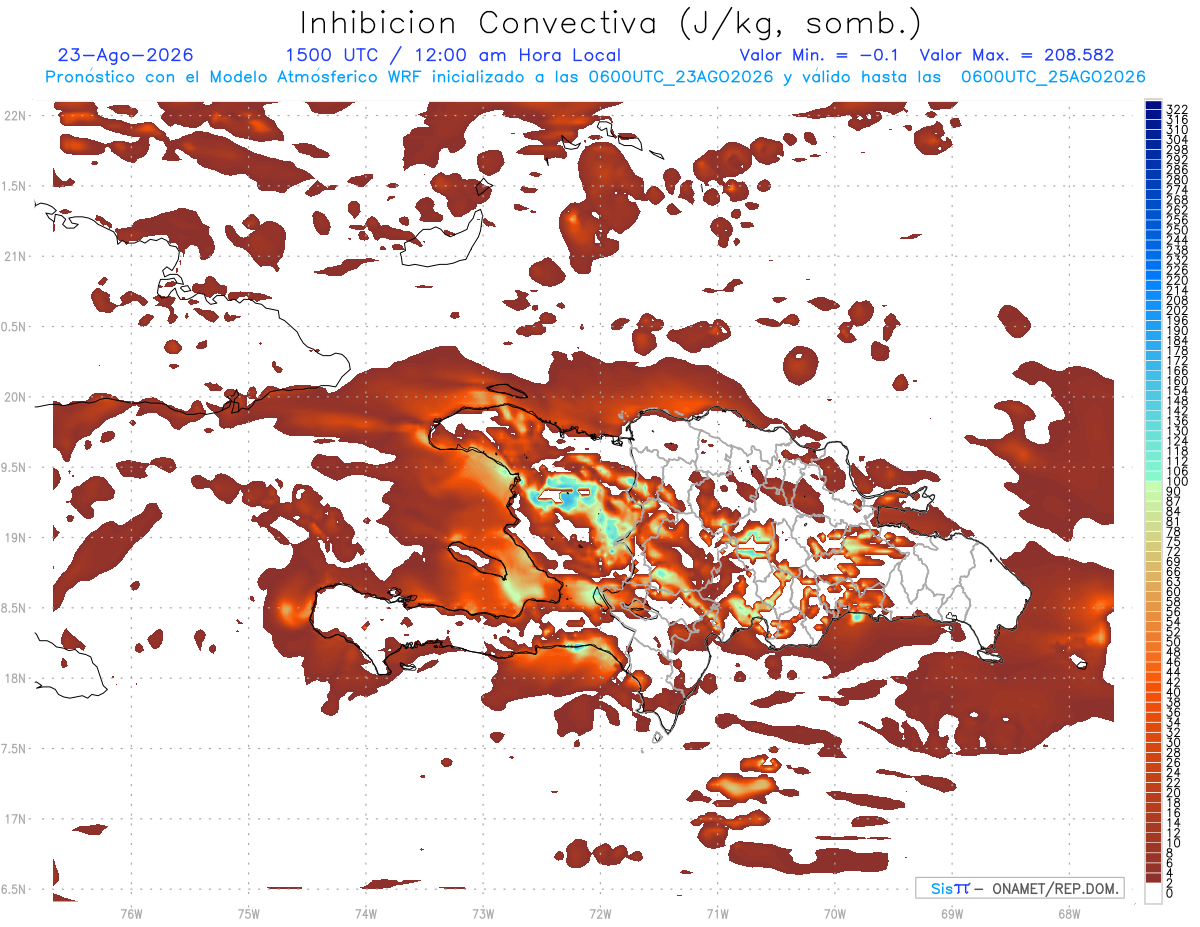
Task: Click the 75W longitude label
Action: (x=249, y=913)
